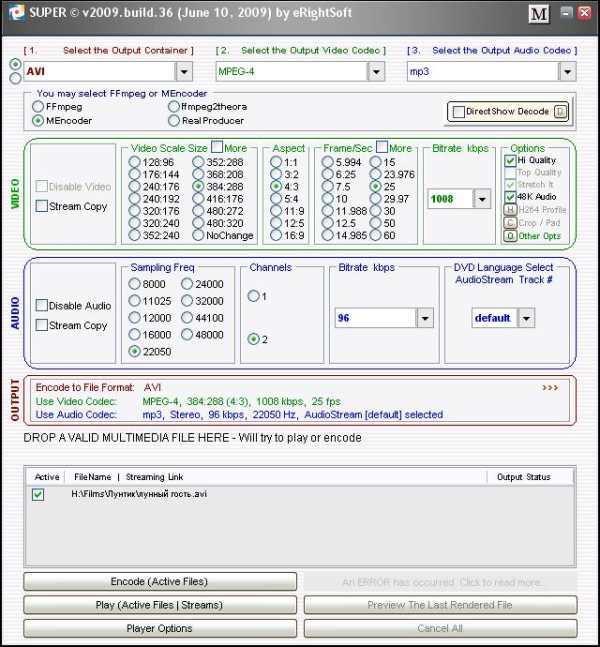This screenshot has width=600, height=647.
Task: Expand video Bitrate kbps dropdown
Action: 482,199
